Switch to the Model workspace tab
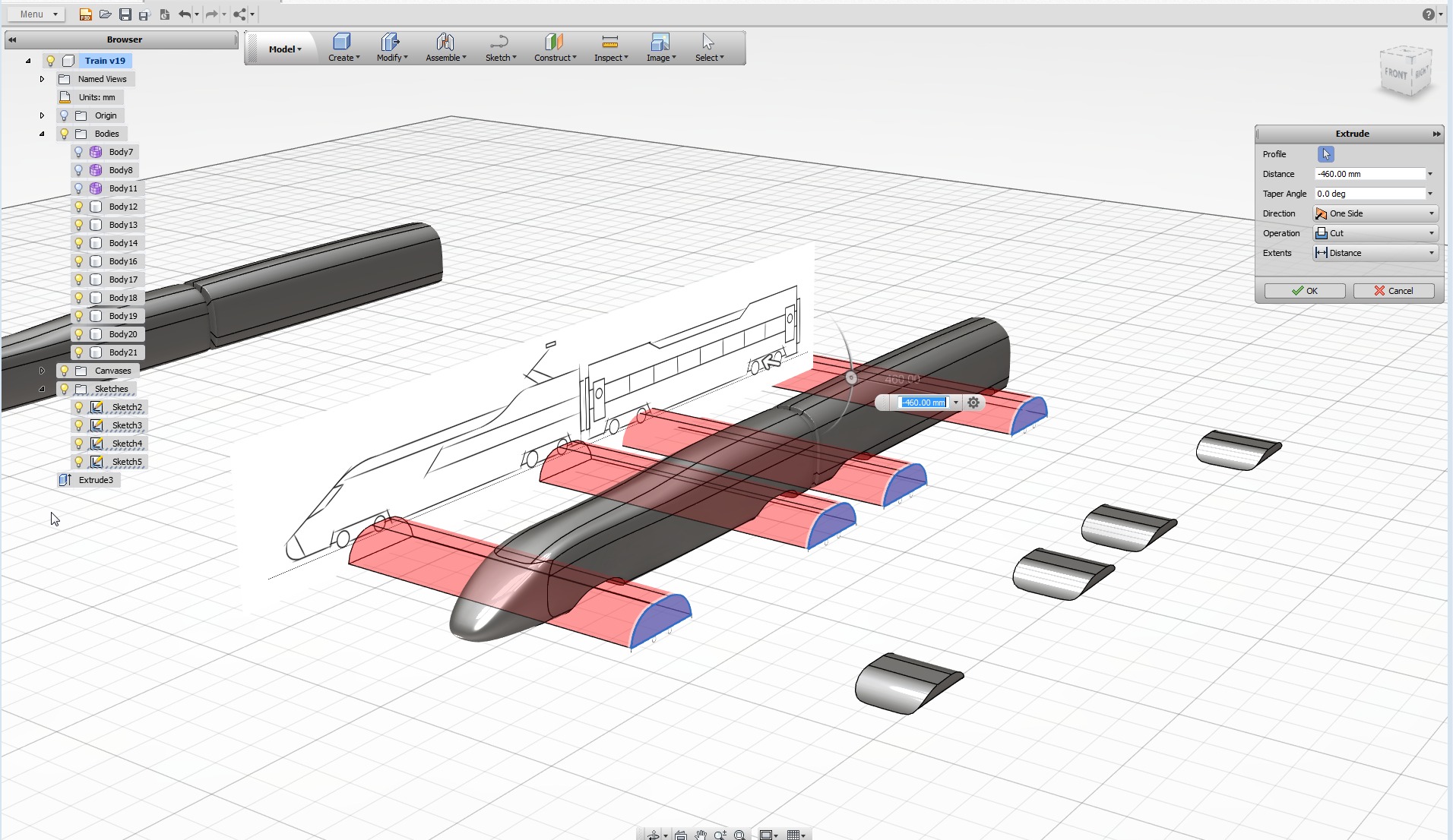1453x840 pixels. [x=283, y=48]
